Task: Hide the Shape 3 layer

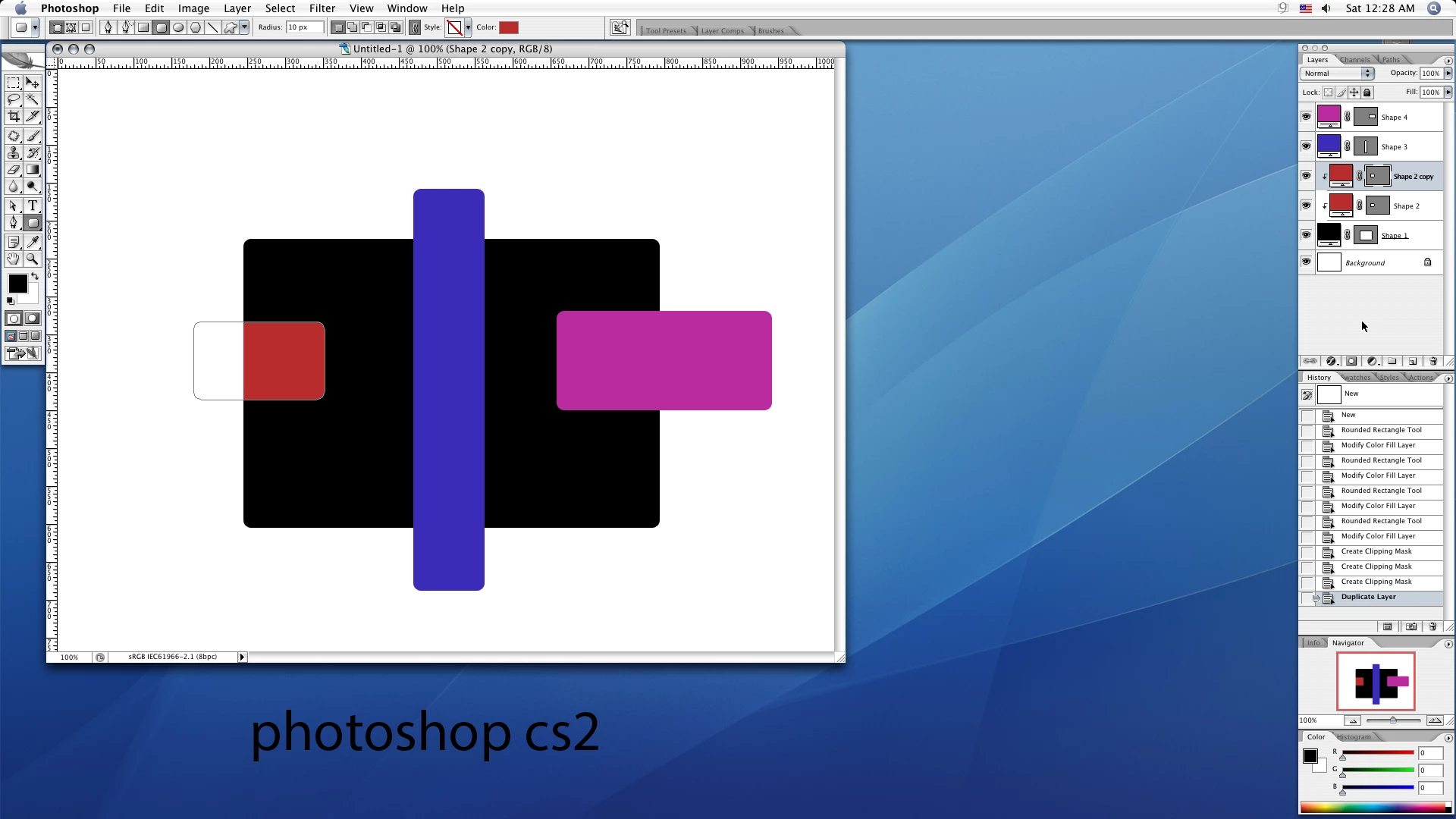Action: coord(1306,146)
